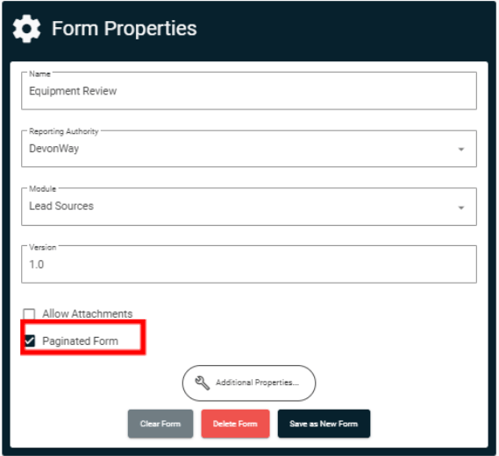Click Save as New Form button

[x=324, y=424]
